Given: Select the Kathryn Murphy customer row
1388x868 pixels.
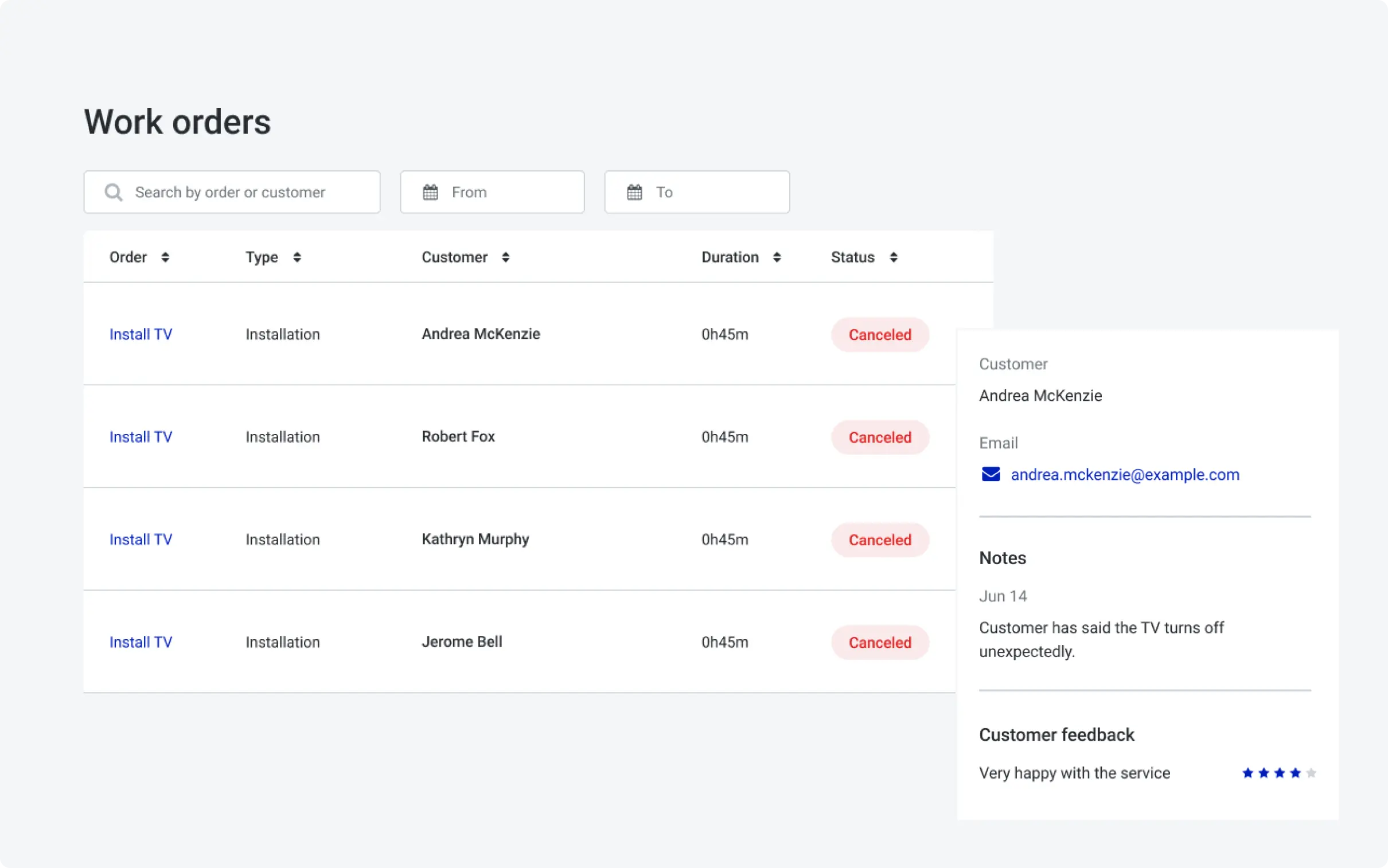Looking at the screenshot, I should 475,539.
